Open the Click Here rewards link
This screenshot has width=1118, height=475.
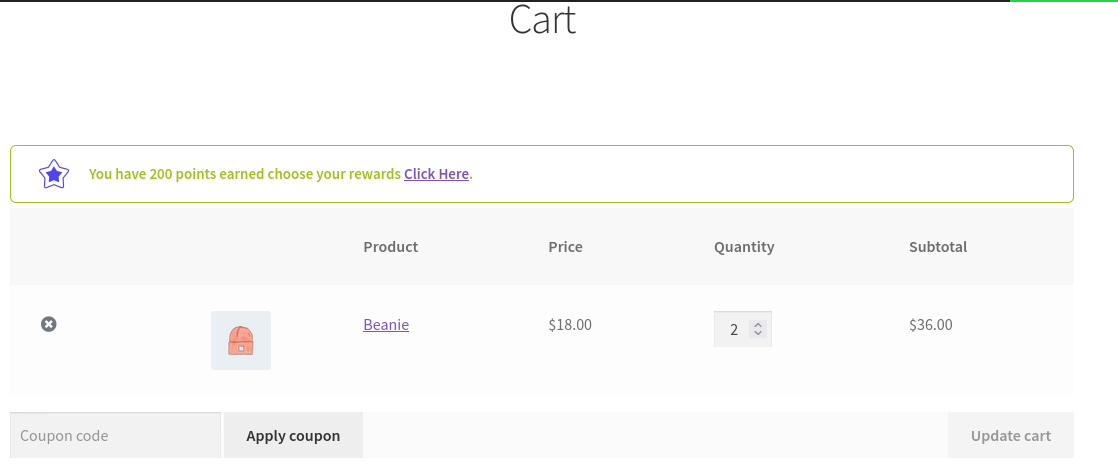(436, 174)
